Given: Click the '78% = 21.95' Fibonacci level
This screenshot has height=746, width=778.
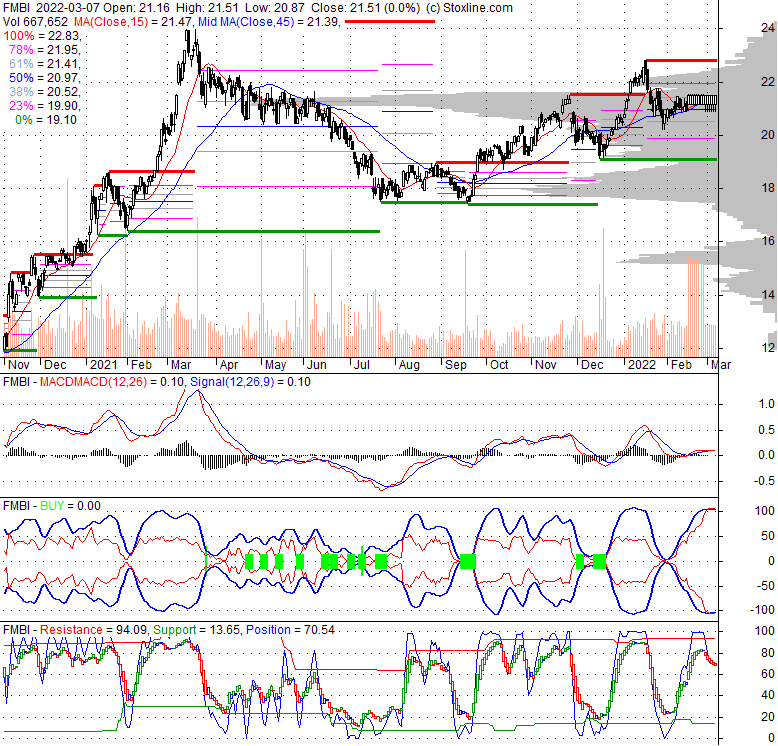Looking at the screenshot, I should point(45,50).
